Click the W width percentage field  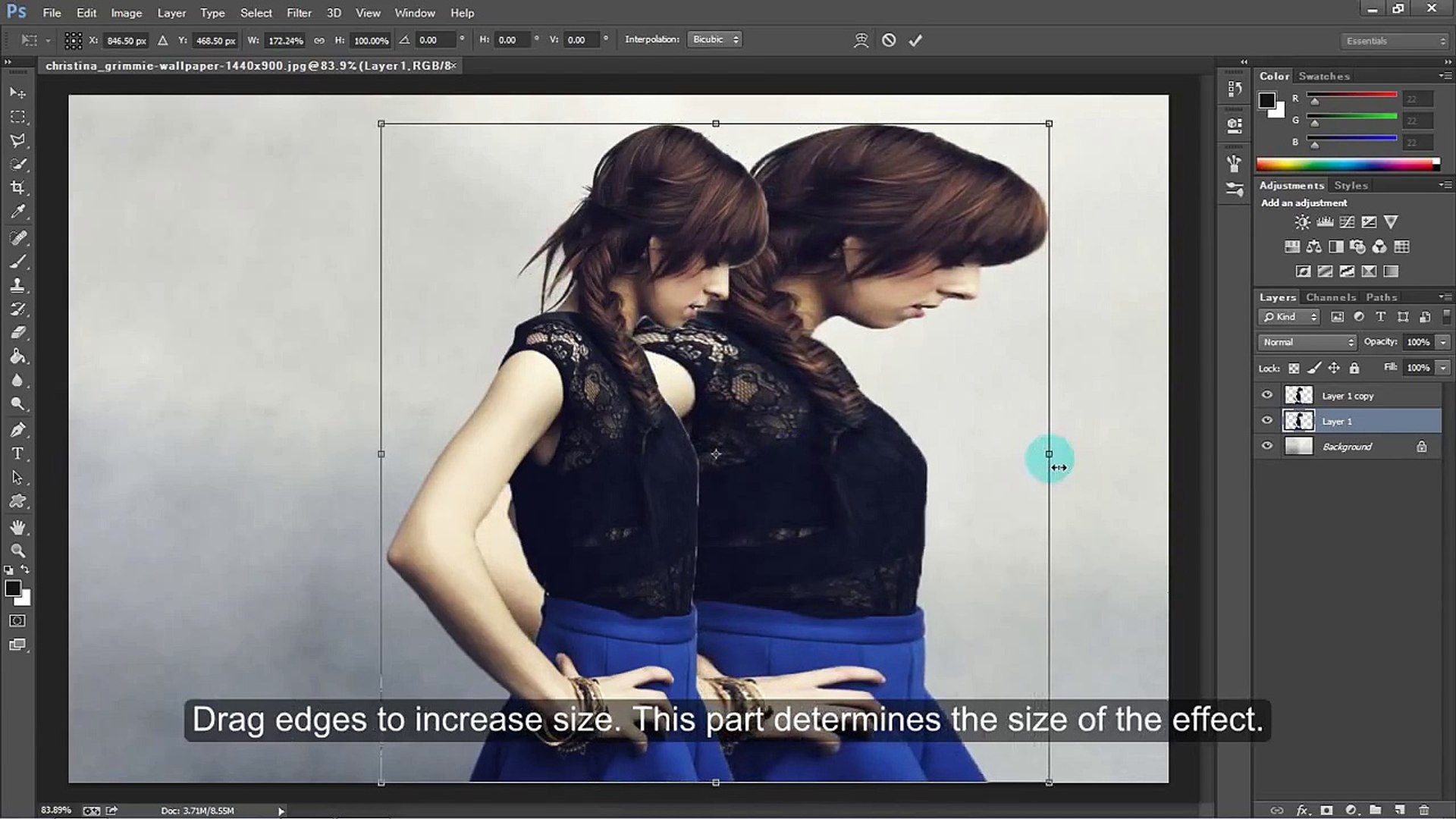coord(285,40)
